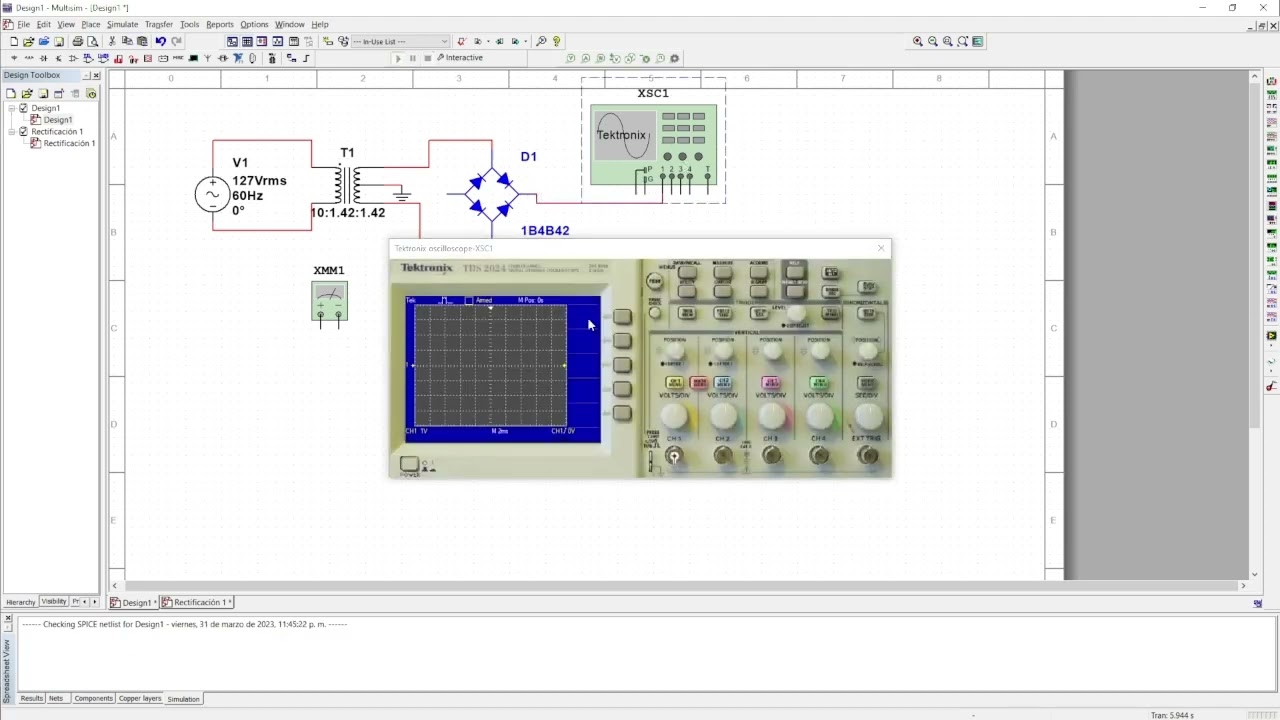1280x720 pixels.
Task: Click the SEC/DIV knob on the oscilloscope
Action: click(x=869, y=416)
